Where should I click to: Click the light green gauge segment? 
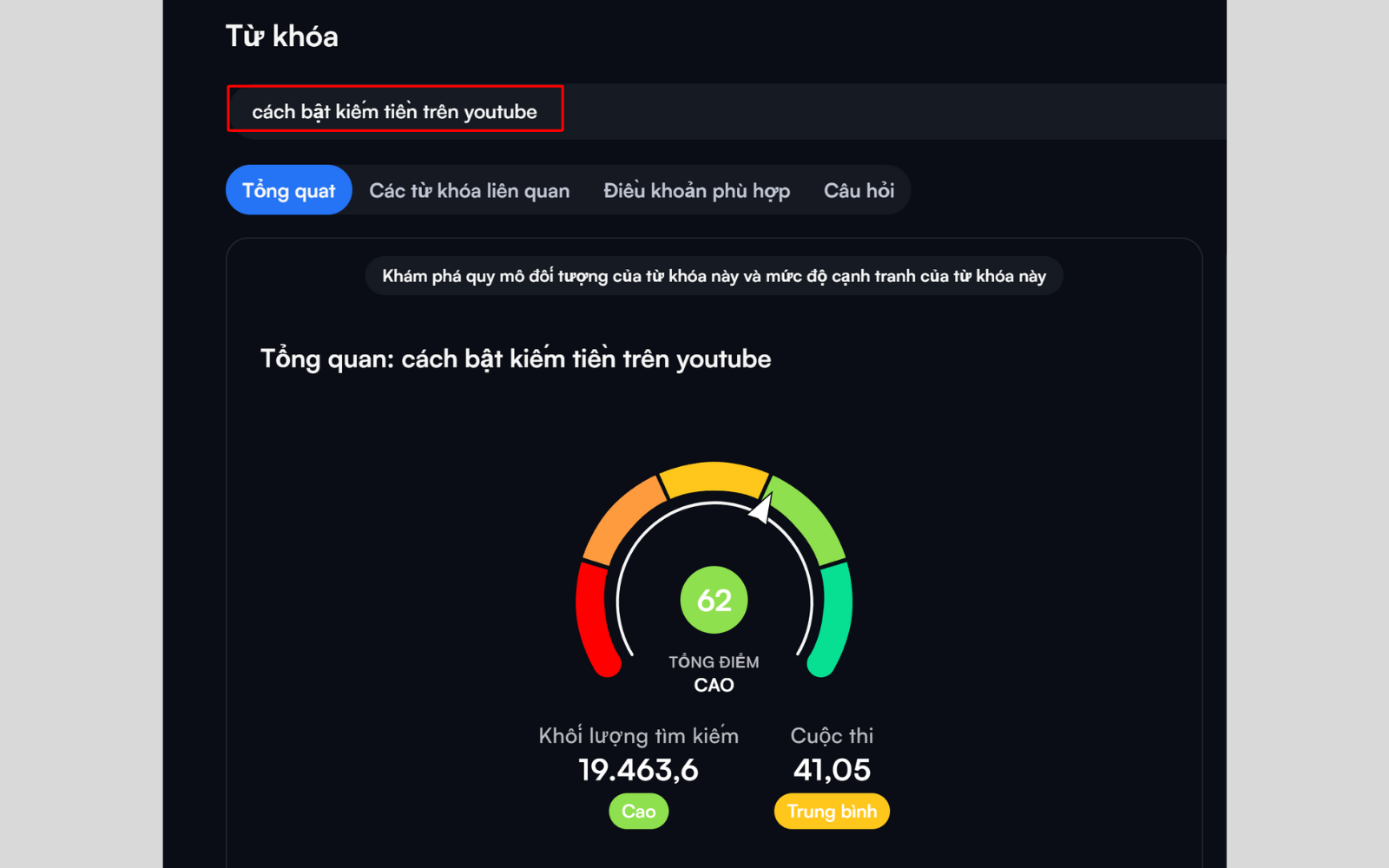(x=807, y=519)
